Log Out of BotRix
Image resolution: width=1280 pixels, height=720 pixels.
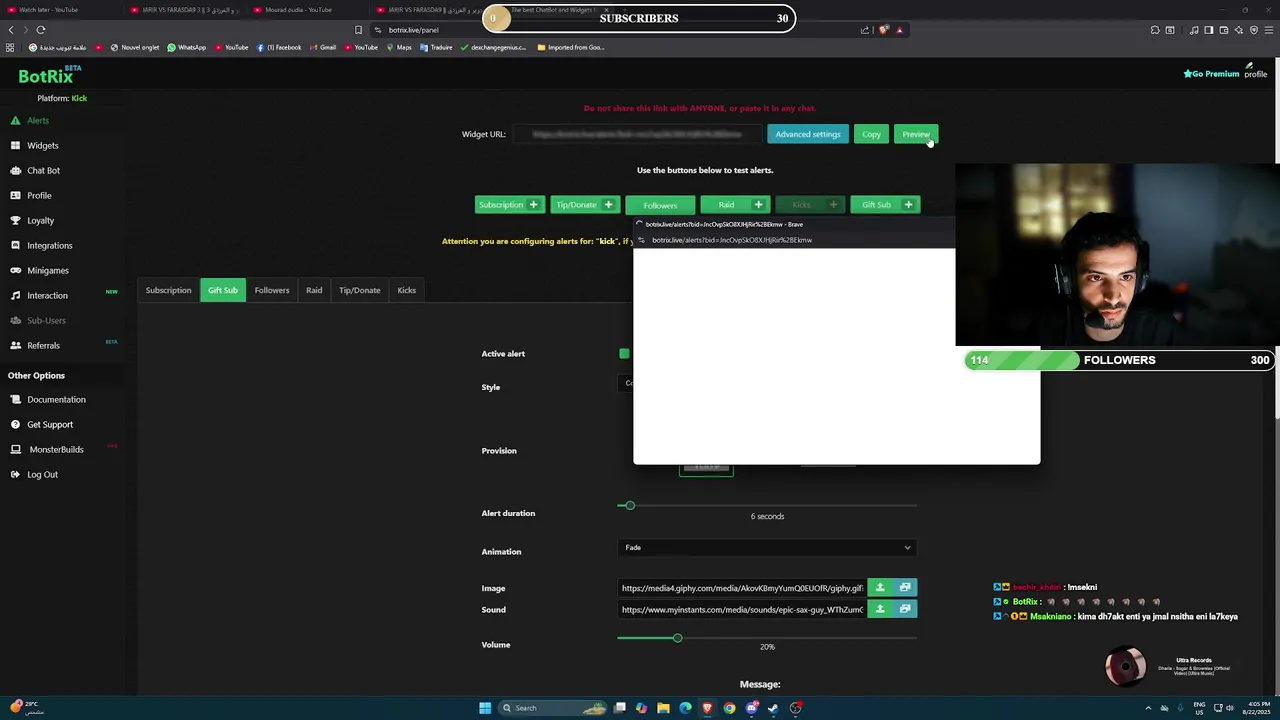click(x=42, y=474)
